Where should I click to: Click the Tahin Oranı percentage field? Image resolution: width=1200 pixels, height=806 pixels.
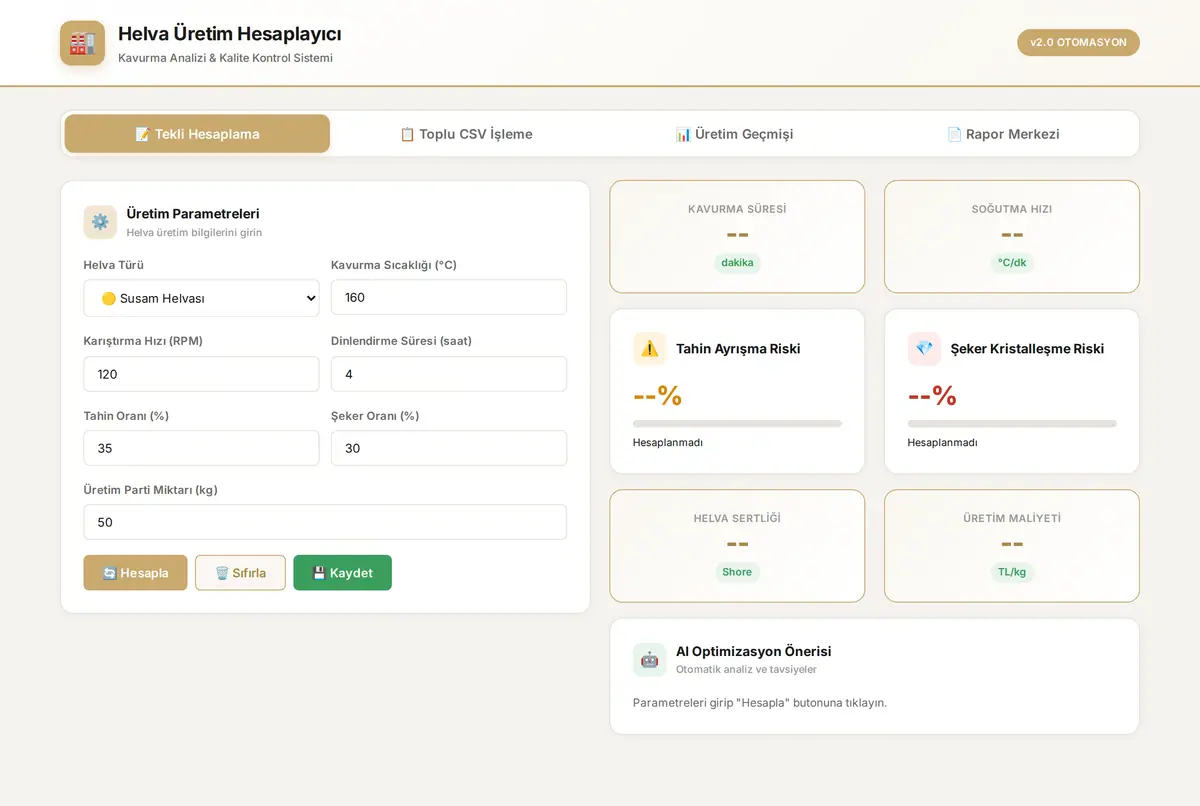click(x=201, y=448)
